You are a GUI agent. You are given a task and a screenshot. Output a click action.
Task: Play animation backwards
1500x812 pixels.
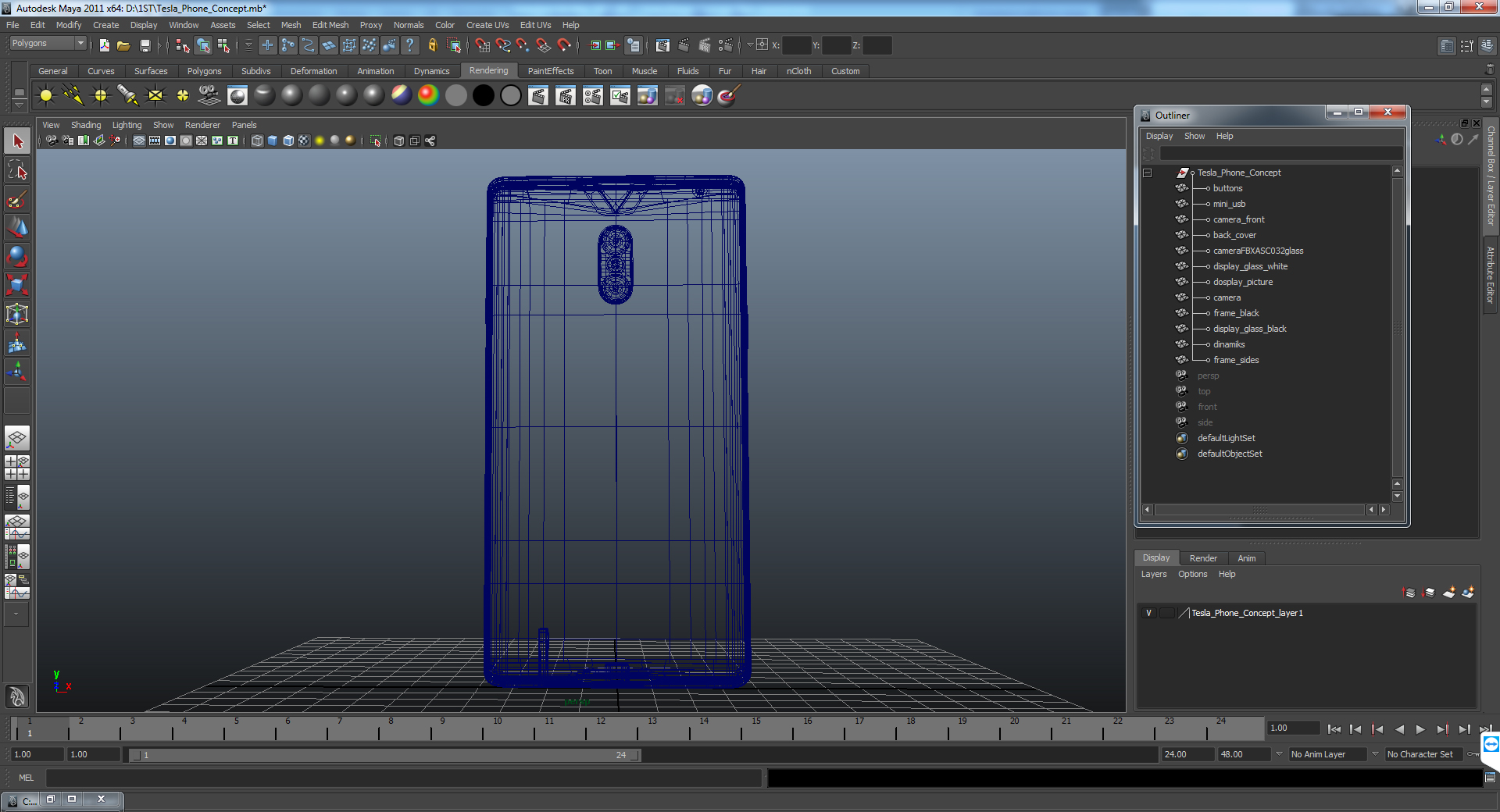1399,729
